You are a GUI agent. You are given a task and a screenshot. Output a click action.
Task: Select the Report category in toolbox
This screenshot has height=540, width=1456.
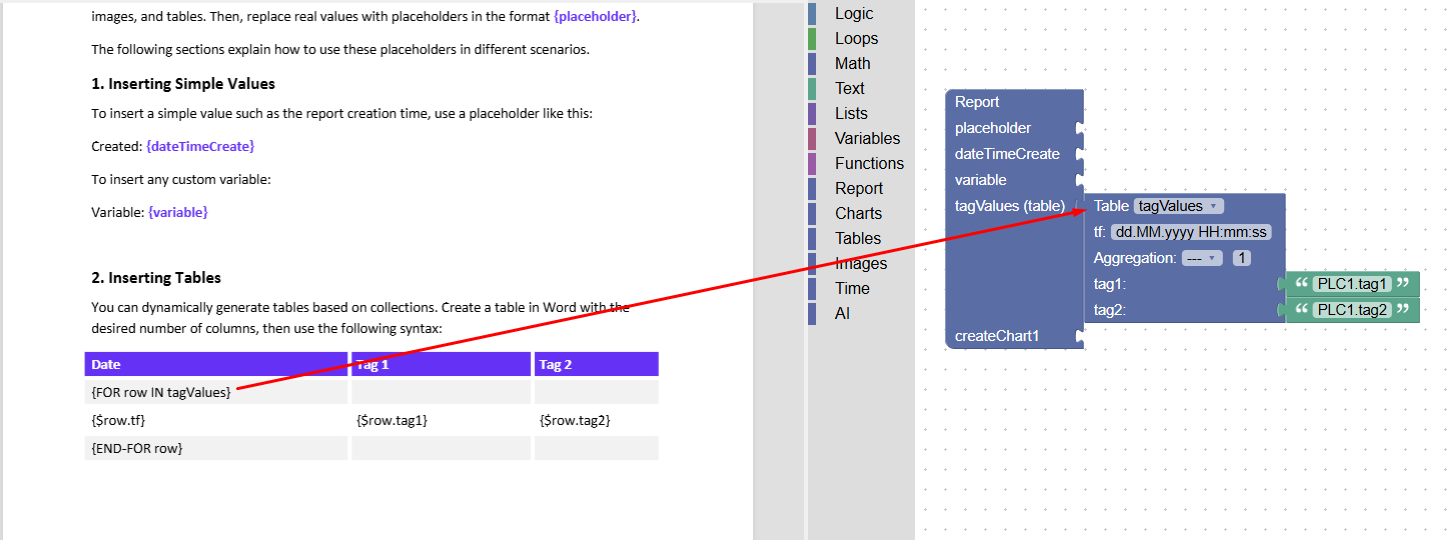tap(859, 189)
